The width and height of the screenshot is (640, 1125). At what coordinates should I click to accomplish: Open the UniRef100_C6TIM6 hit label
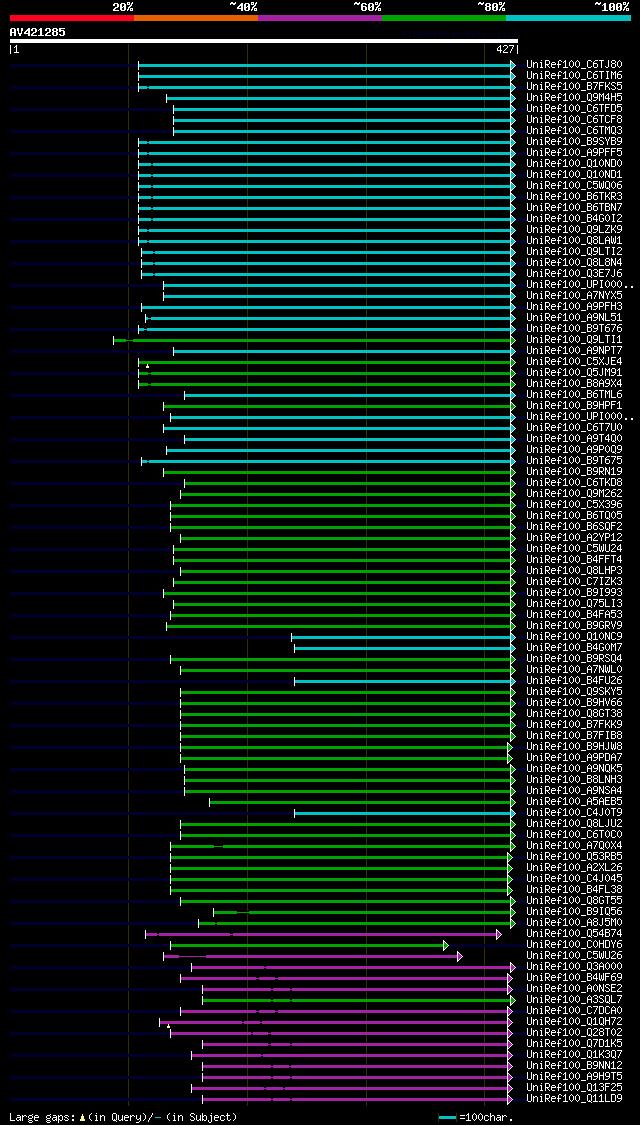coord(574,75)
